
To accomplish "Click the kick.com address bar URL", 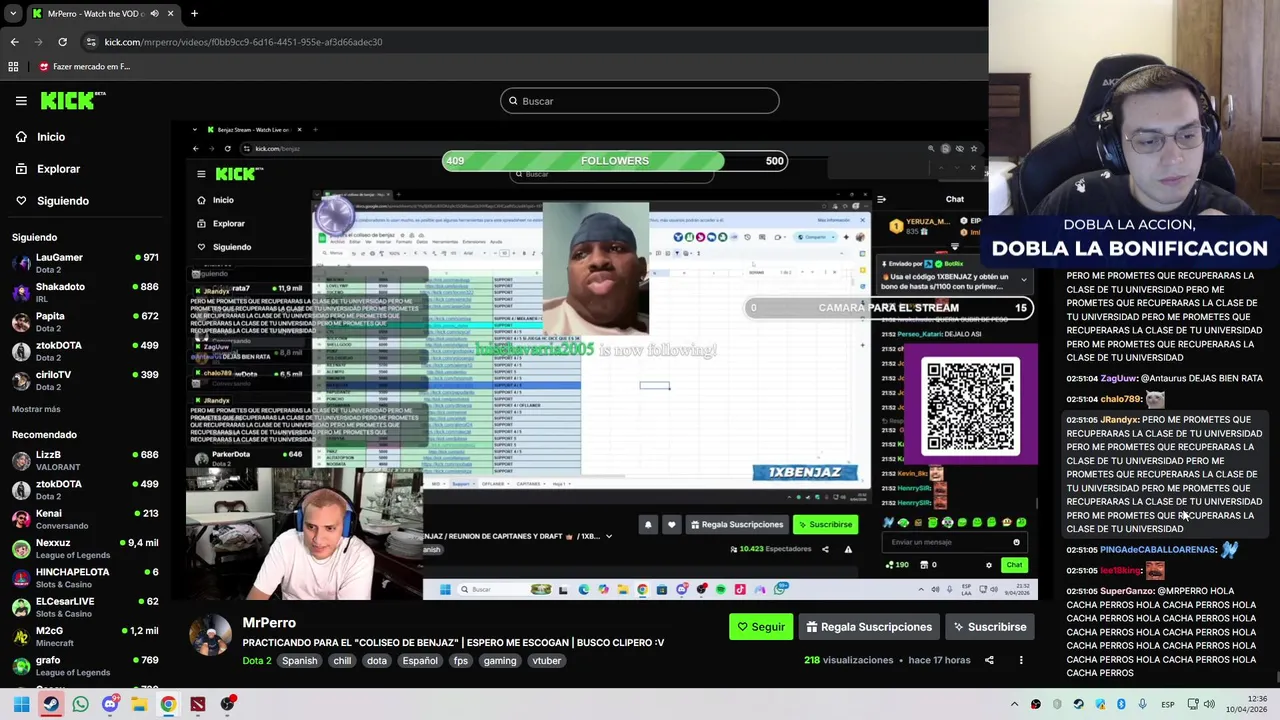I will tap(243, 42).
